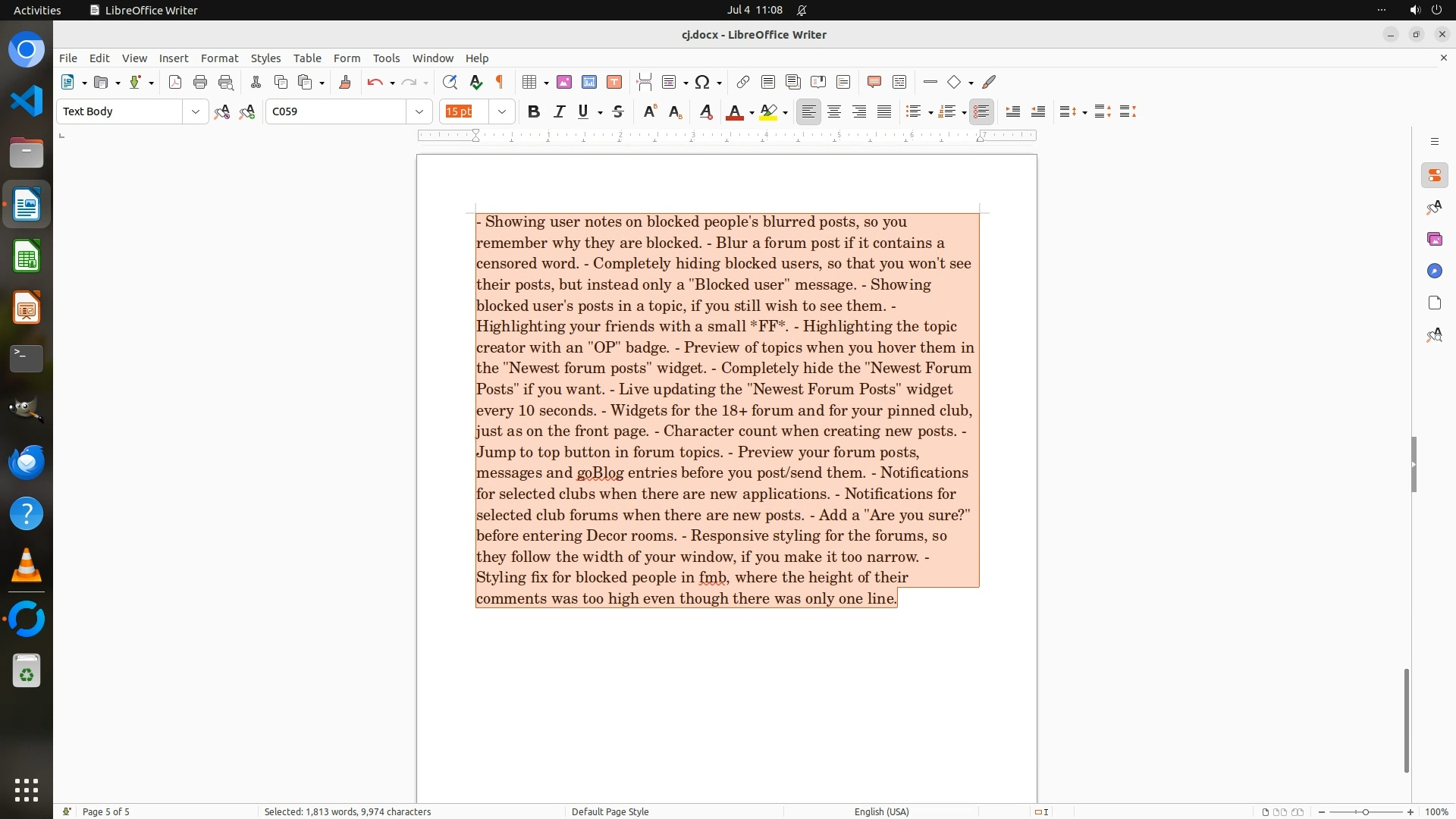Open the Tools menu
This screenshot has height=819, width=1456.
pos(386,58)
